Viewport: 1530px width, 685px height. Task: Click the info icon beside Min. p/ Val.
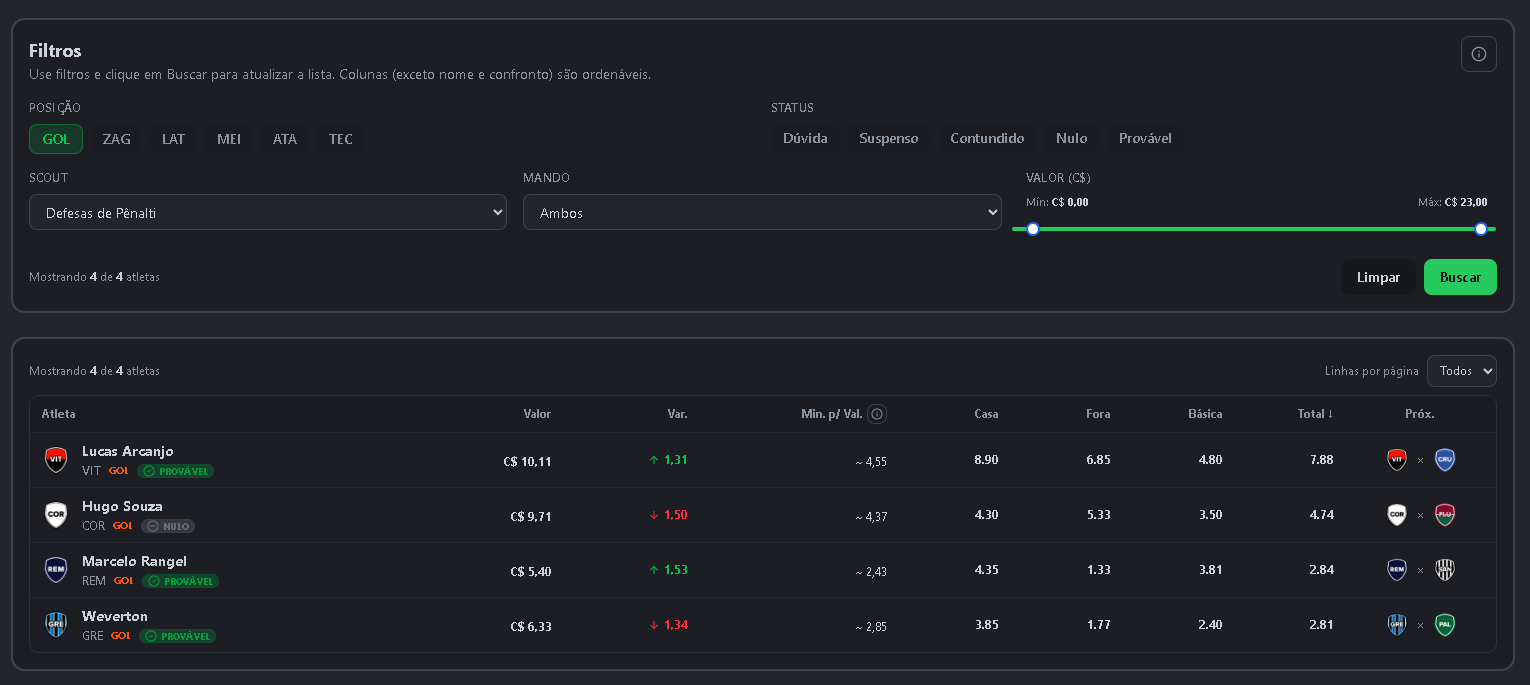(x=876, y=414)
